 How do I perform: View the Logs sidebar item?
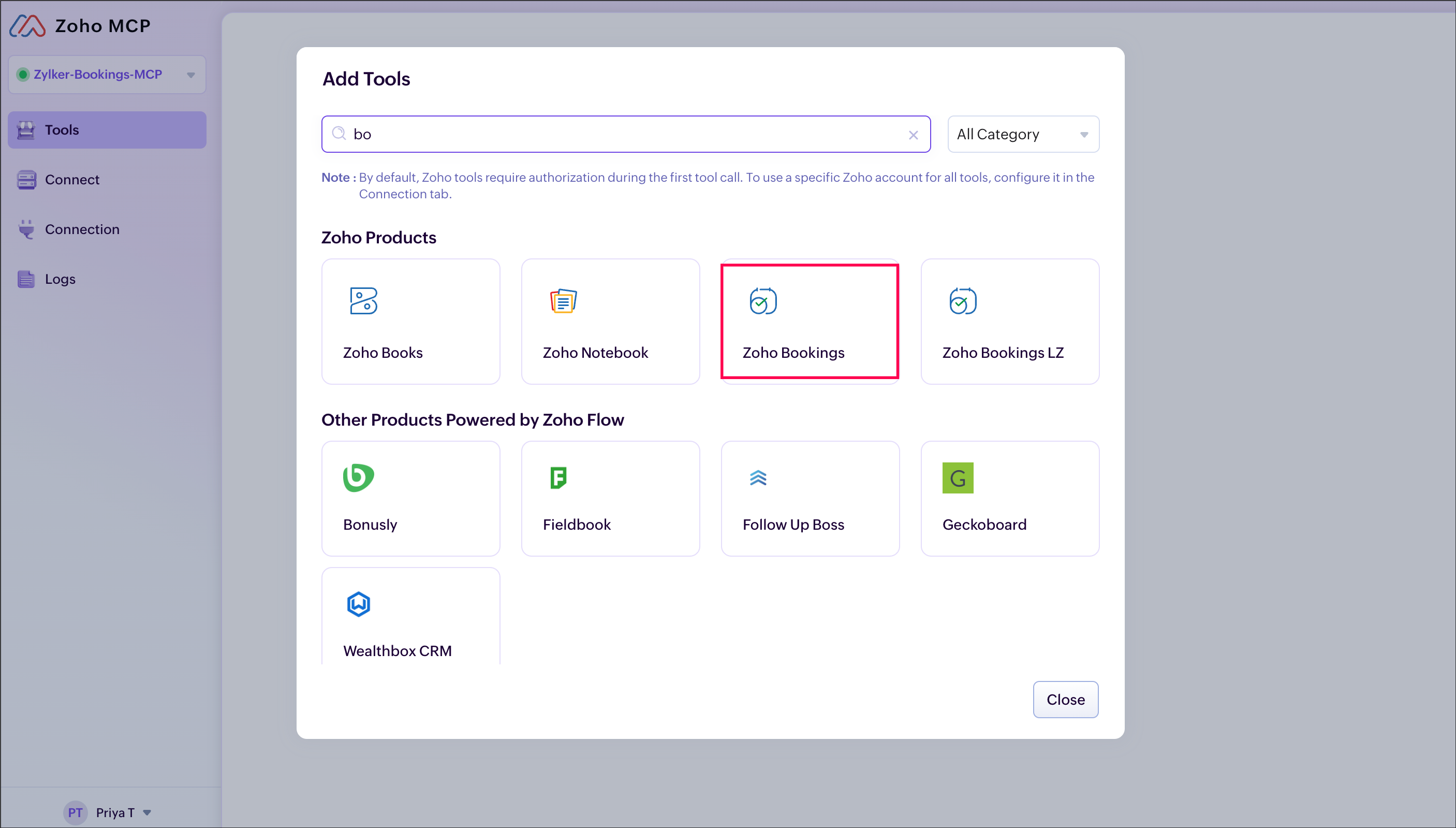tap(60, 279)
